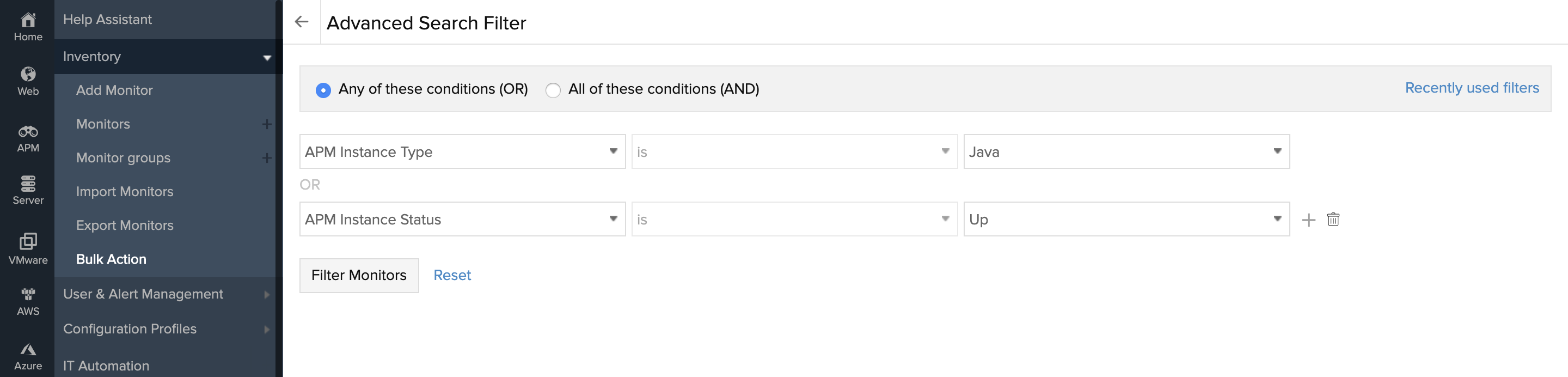Open Recently used filters link
Viewport: 1568px width, 377px height.
click(x=1471, y=88)
